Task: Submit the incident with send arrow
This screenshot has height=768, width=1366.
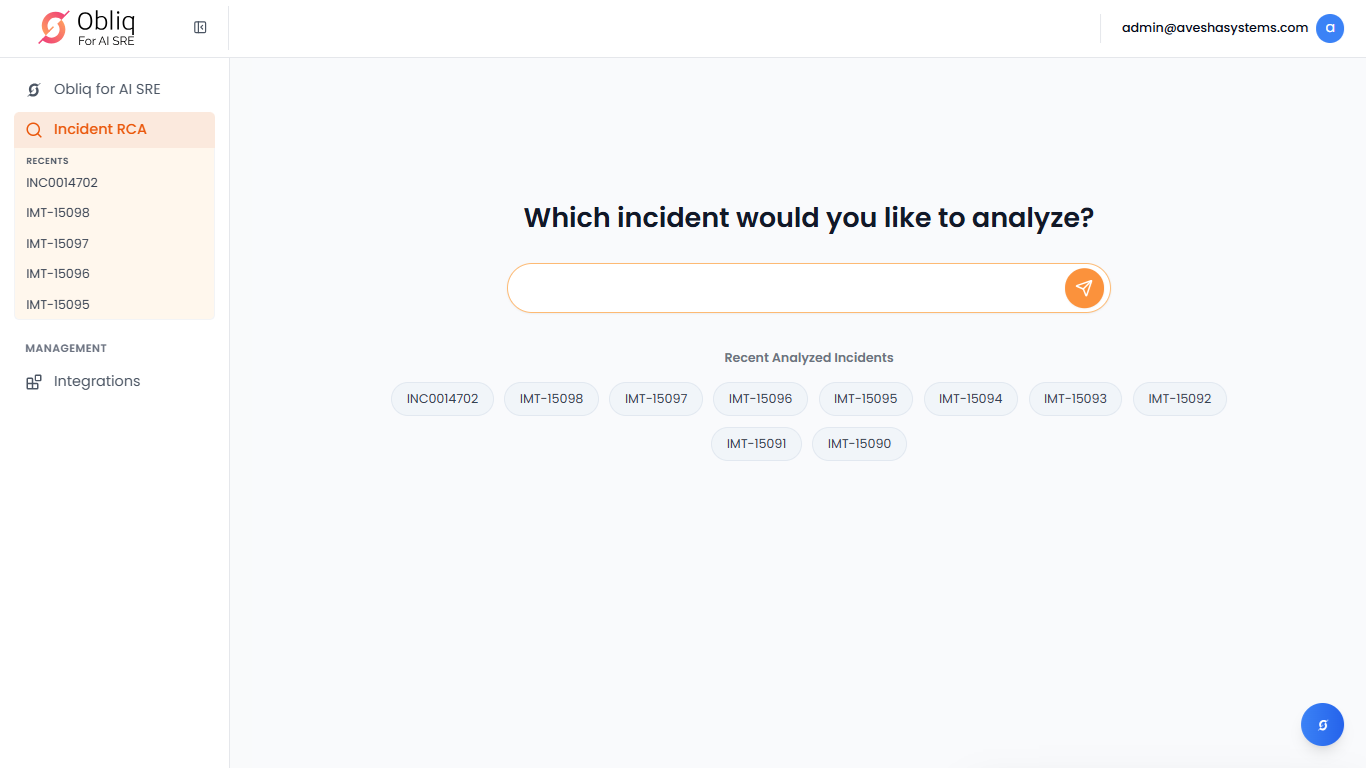Action: (1084, 288)
